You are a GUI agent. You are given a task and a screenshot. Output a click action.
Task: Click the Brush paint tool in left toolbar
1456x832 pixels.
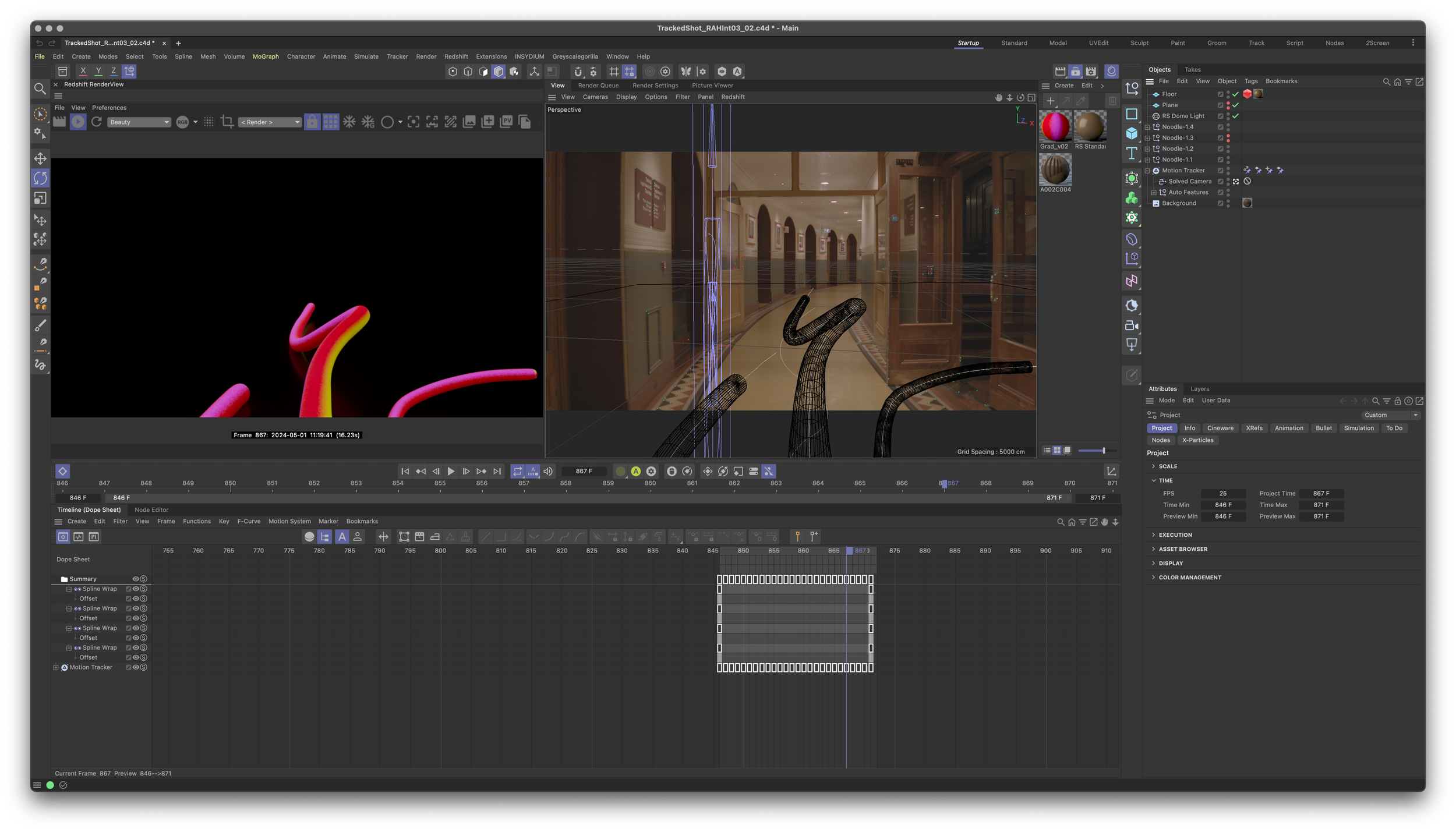pyautogui.click(x=40, y=325)
